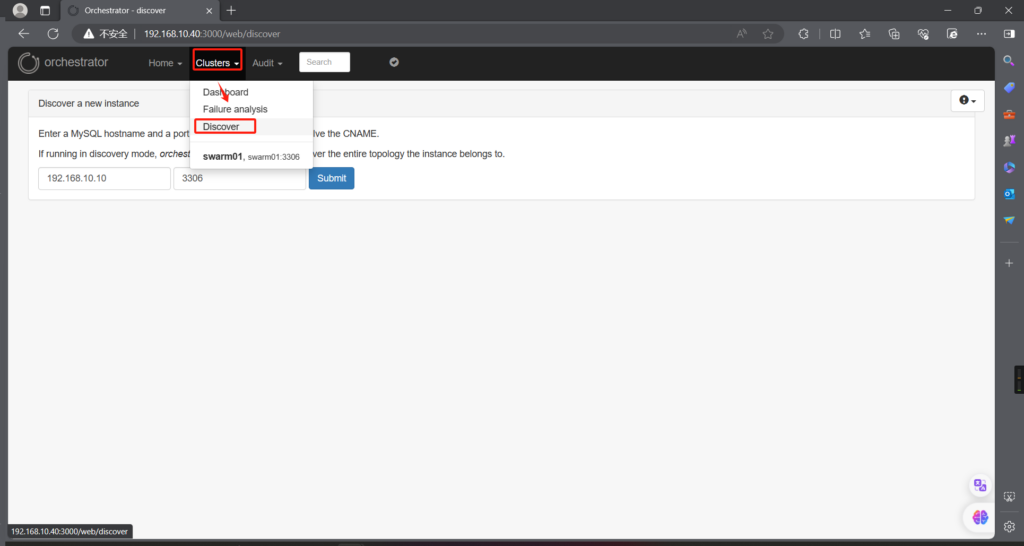Open a new browser tab

(231, 10)
